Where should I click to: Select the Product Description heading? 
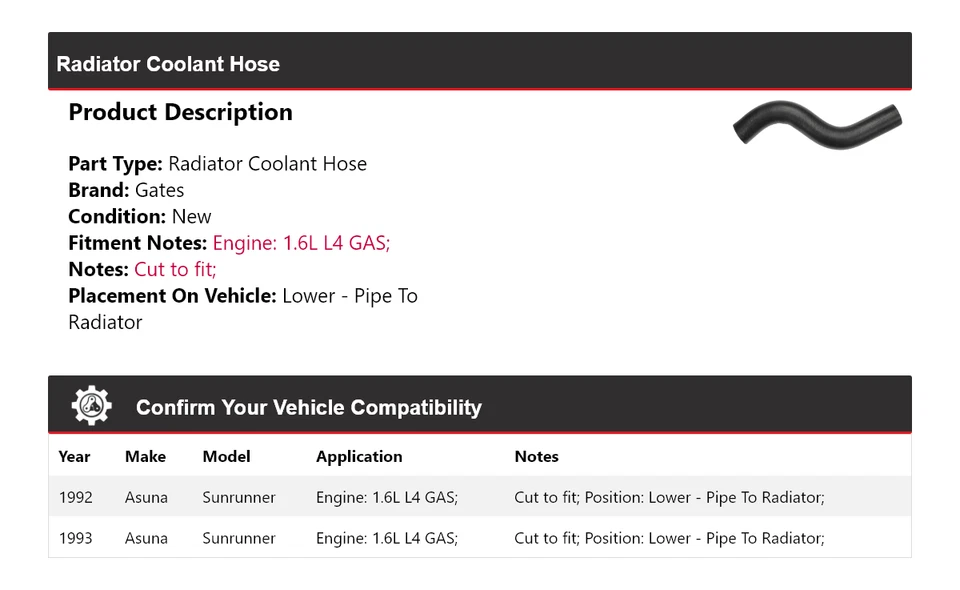click(180, 112)
